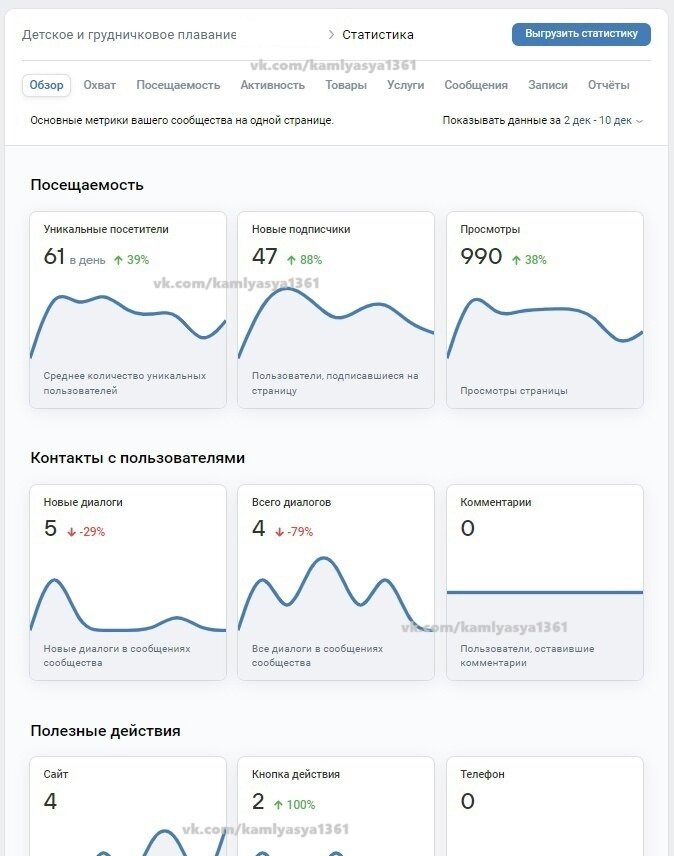Click the red down arrow beside -29%
The width and height of the screenshot is (674, 856).
click(71, 532)
